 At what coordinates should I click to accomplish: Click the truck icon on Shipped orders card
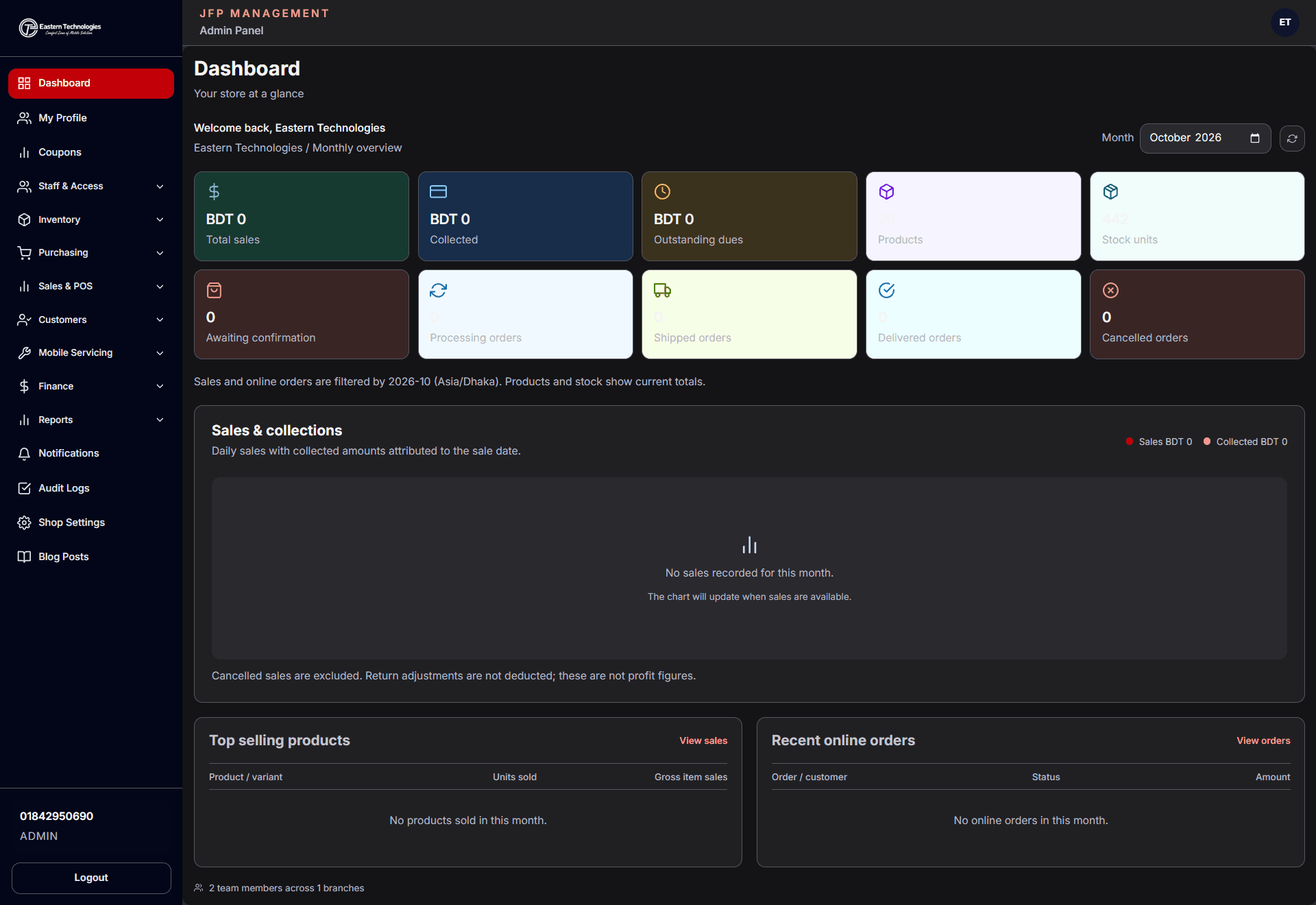[662, 290]
